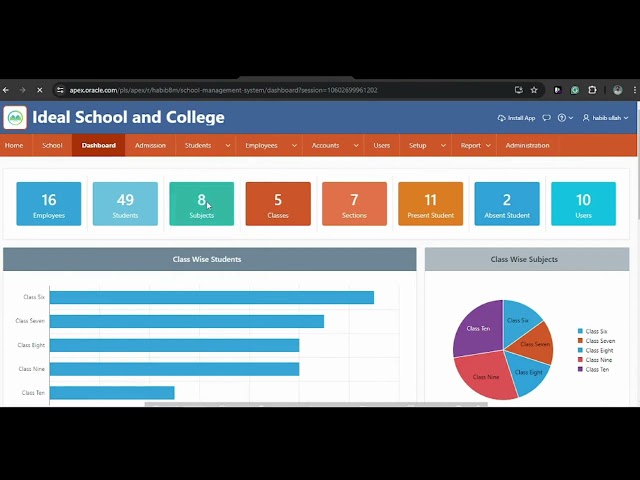Open the School menu item
The width and height of the screenshot is (640, 480).
click(52, 145)
